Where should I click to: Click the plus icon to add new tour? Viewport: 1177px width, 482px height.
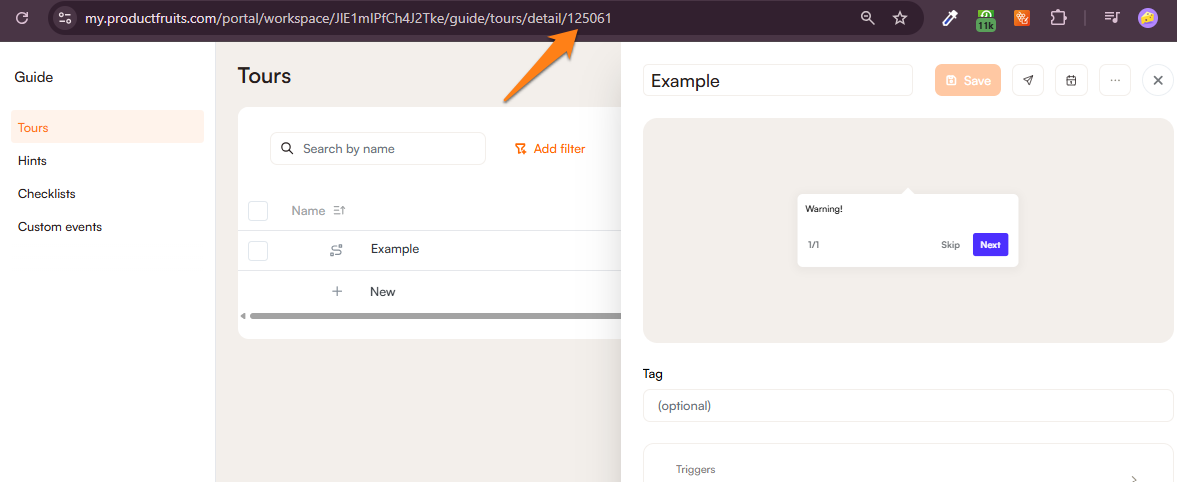(x=337, y=292)
